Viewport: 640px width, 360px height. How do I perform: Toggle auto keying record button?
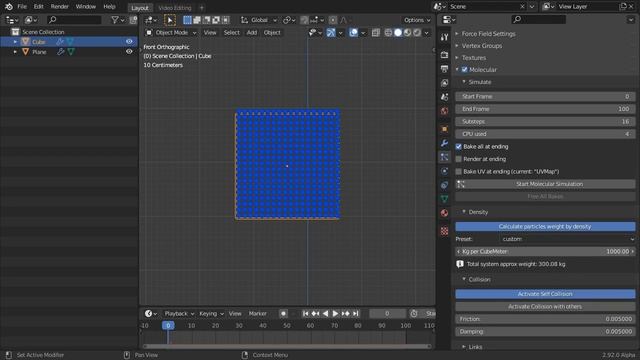283,313
